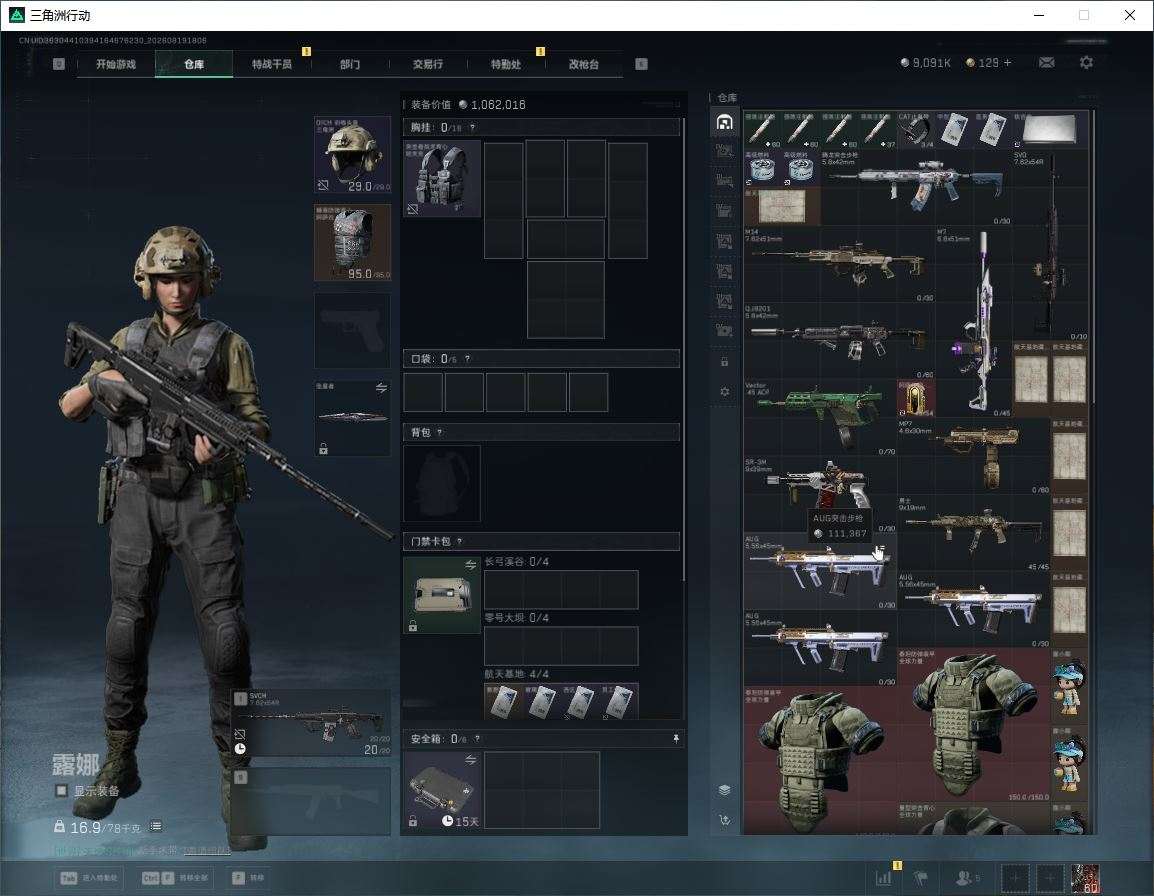Open the 特勤处 tab
This screenshot has height=896, width=1154.
[x=506, y=64]
